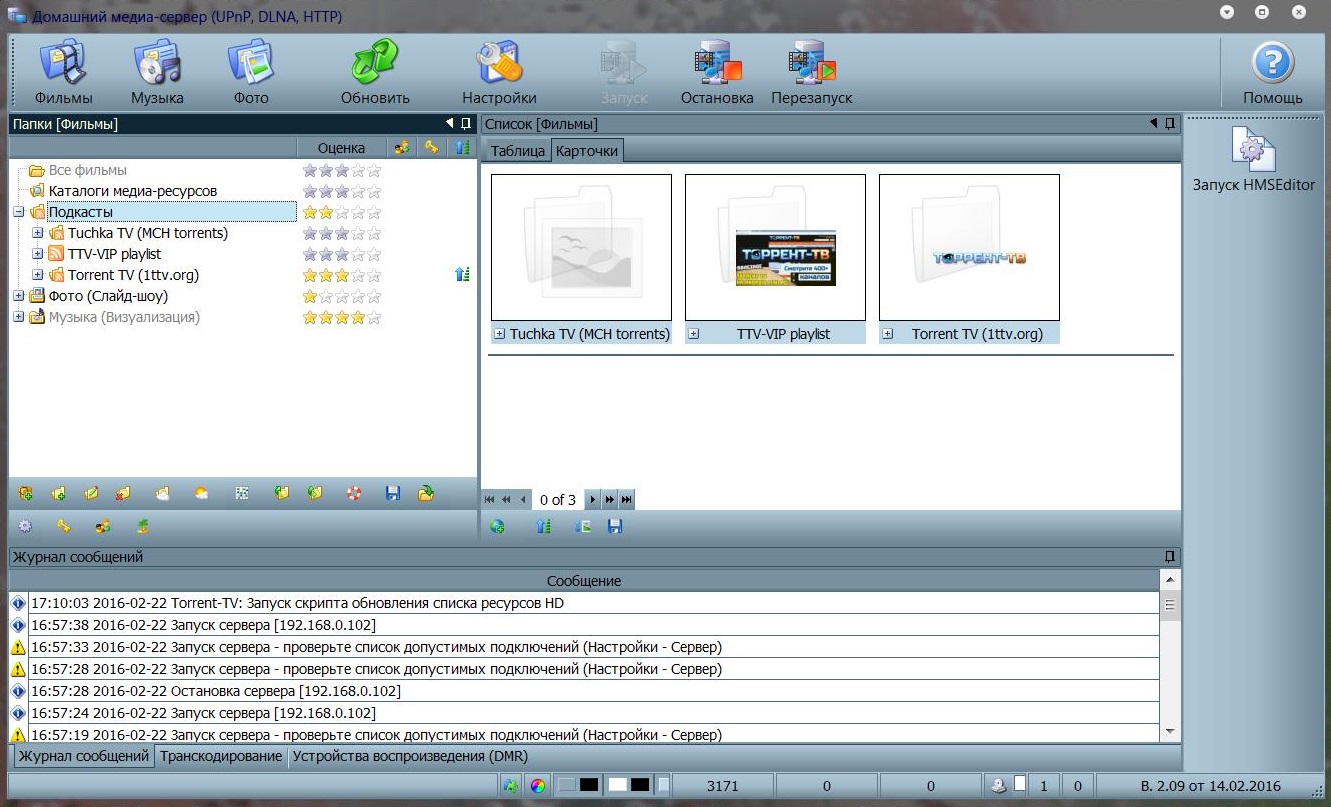The image size is (1331, 807).
Task: Open the Музыка section in the toolbar
Action: coord(157,72)
